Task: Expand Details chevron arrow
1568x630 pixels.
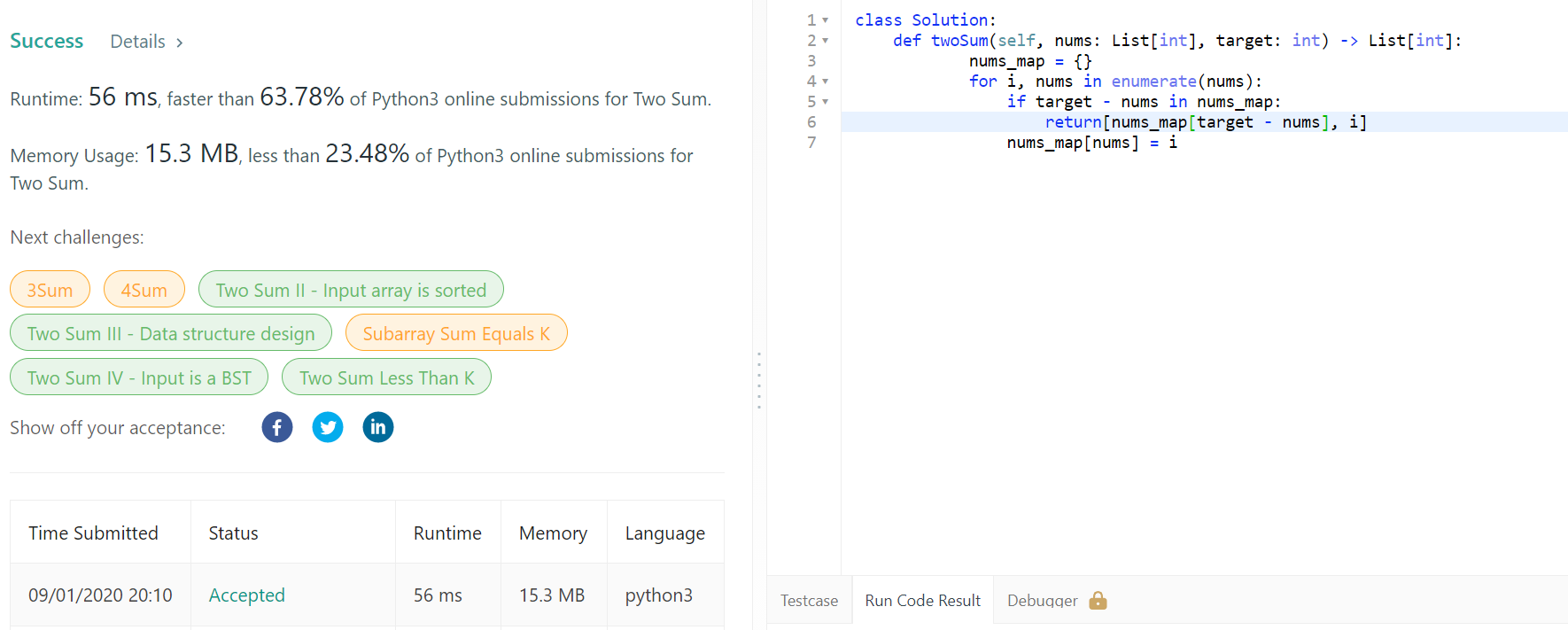Action: (x=179, y=43)
